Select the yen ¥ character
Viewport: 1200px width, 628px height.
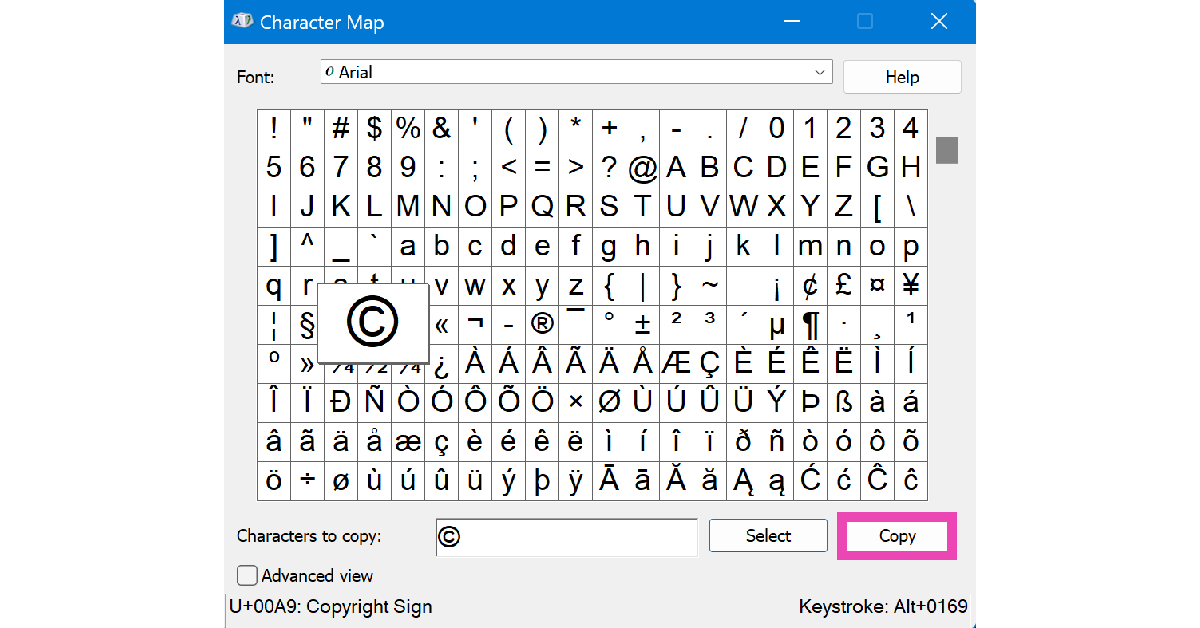click(x=911, y=285)
